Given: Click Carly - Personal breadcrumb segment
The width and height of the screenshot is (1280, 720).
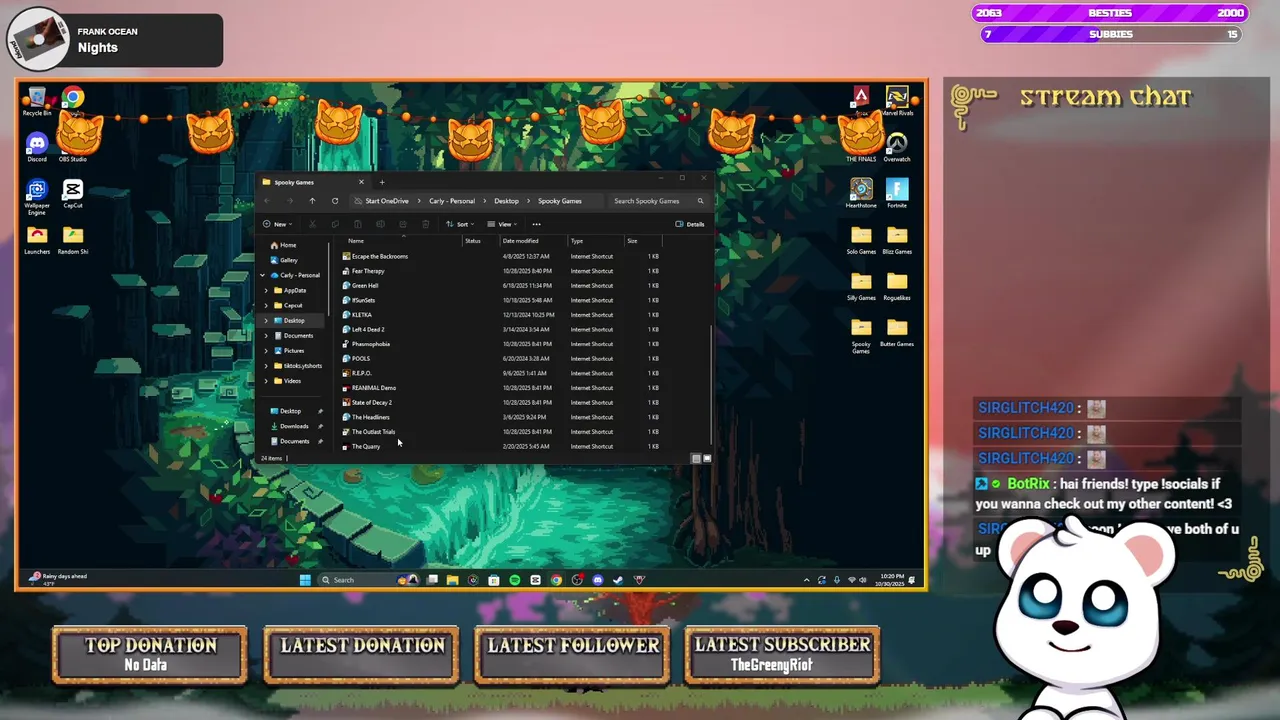Looking at the screenshot, I should (452, 201).
